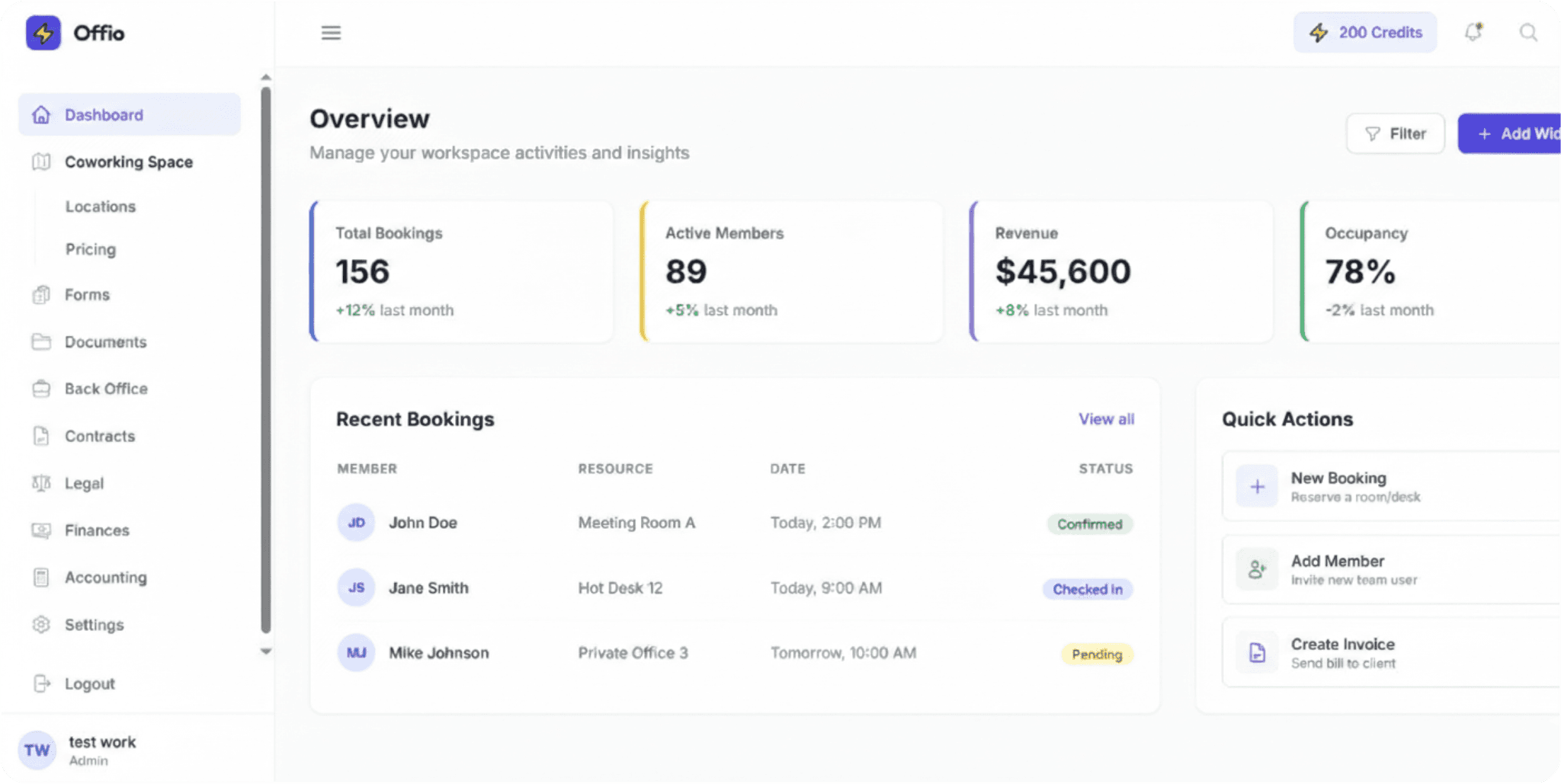Toggle the hamburger menu at top
Screen dimensions: 1561x784
pos(331,33)
